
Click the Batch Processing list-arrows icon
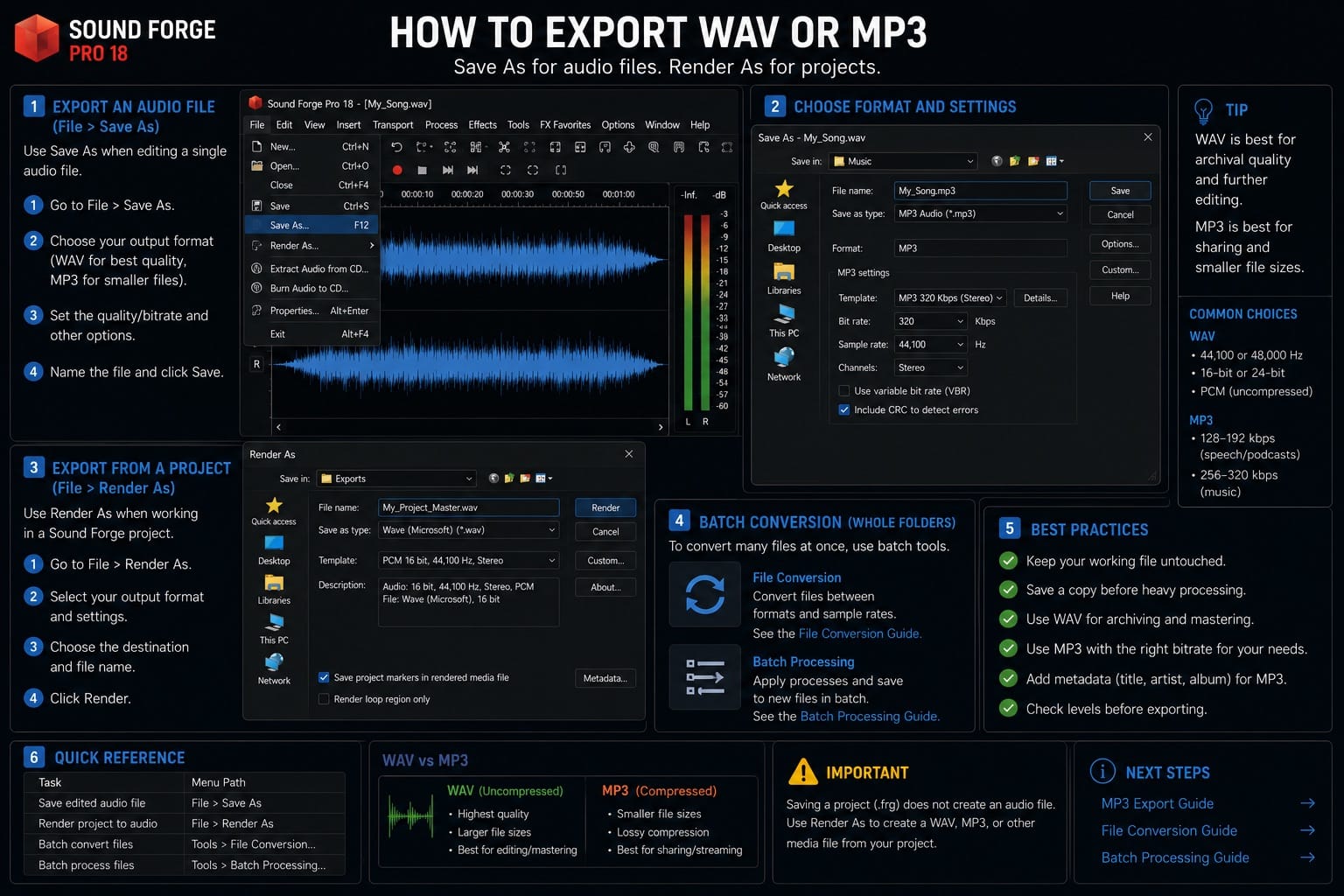(704, 677)
